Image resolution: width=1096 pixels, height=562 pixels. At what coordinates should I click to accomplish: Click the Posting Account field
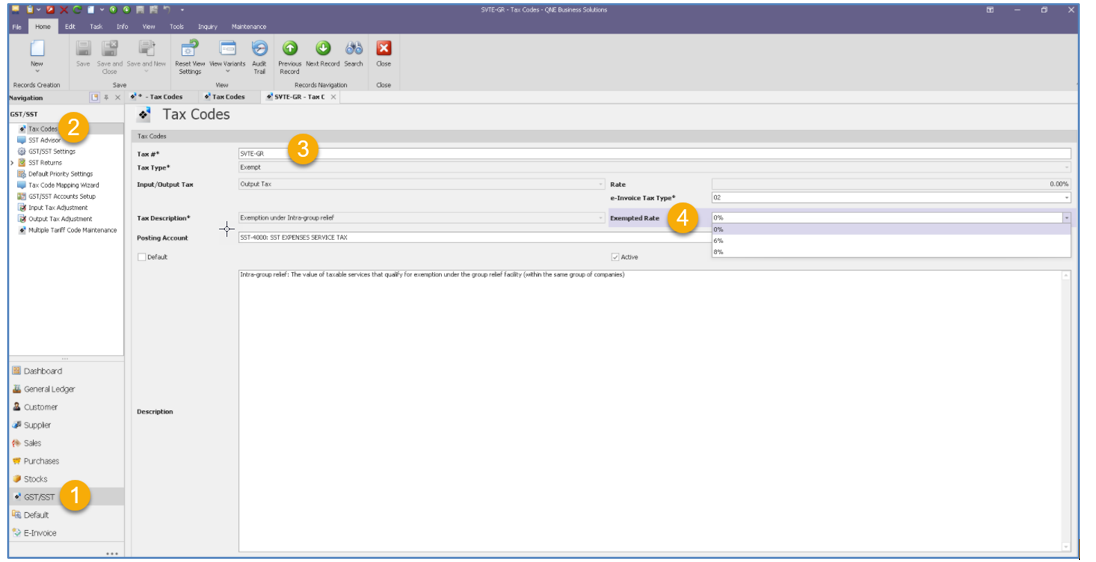click(x=475, y=238)
